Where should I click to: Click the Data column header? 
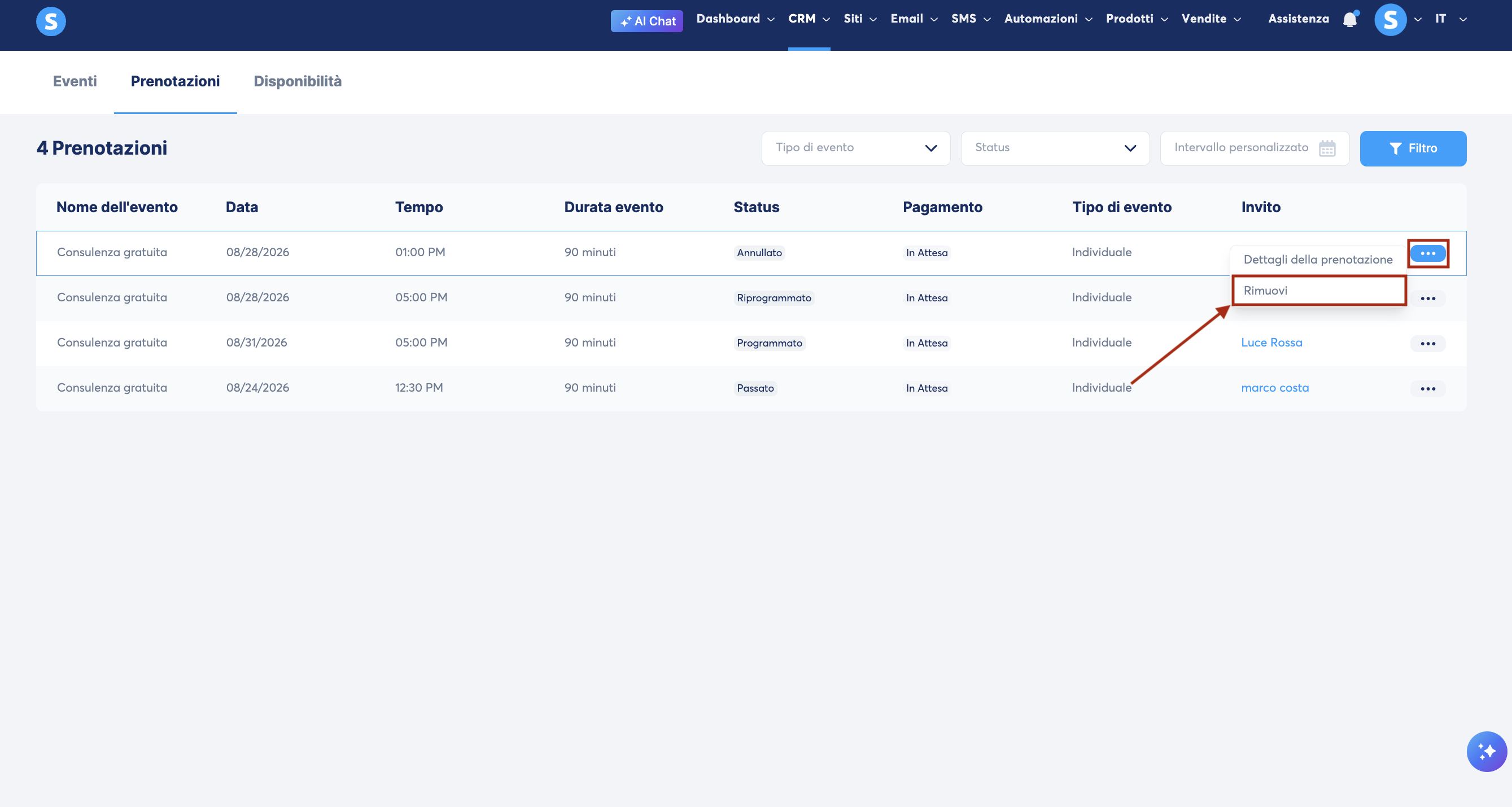(x=242, y=207)
